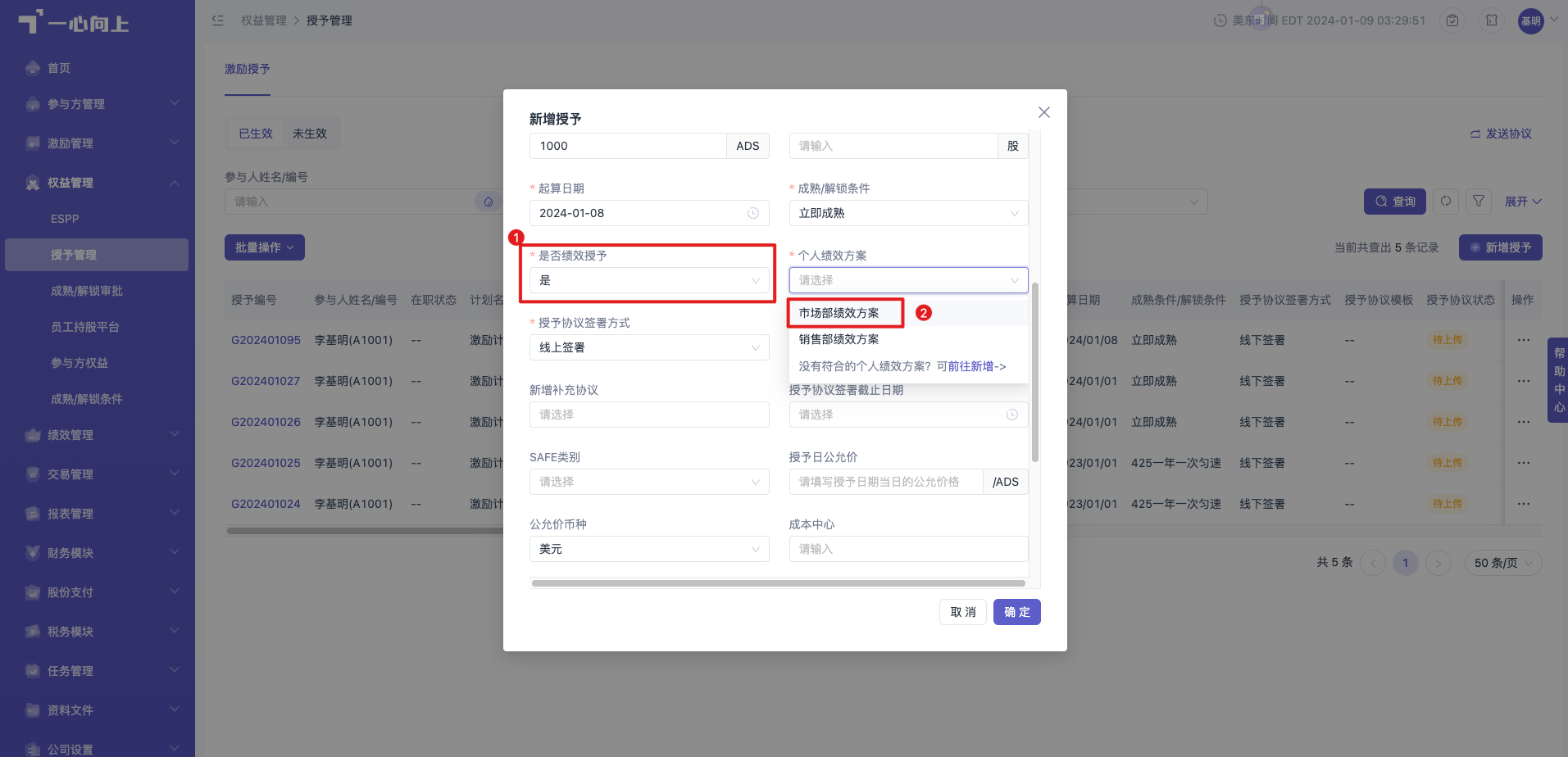Image resolution: width=1568 pixels, height=757 pixels.
Task: Go to previous page arrow in pagination
Action: pos(1373,563)
